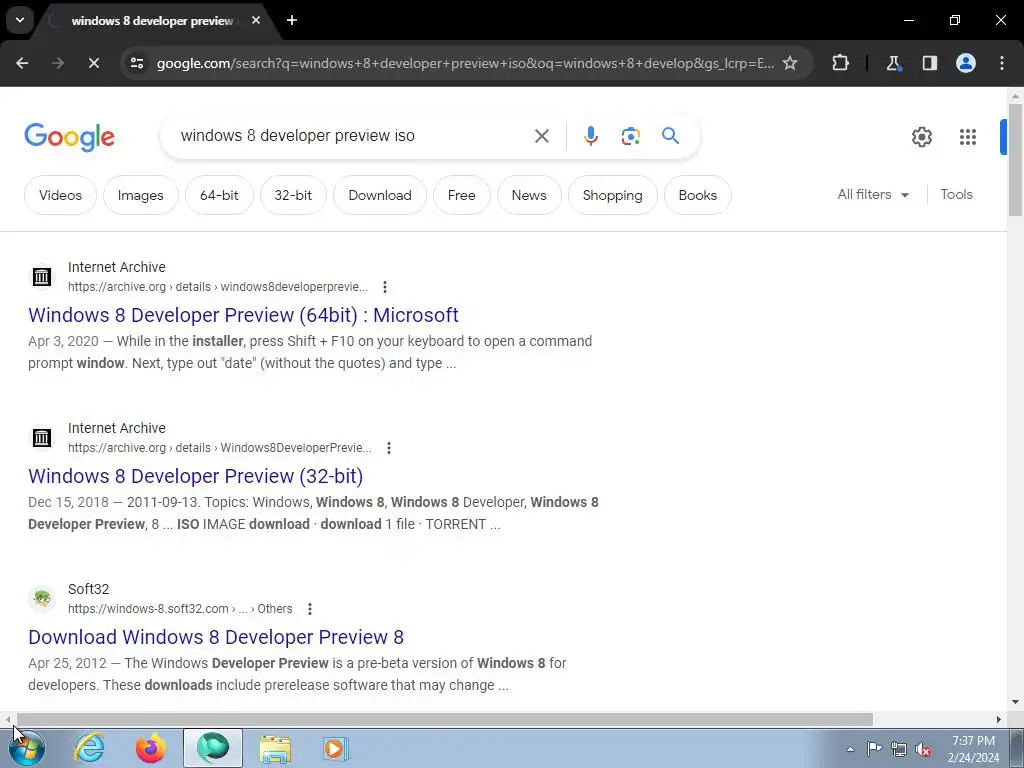Viewport: 1024px width, 768px height.
Task: Show hidden system tray icons
Action: (x=850, y=749)
